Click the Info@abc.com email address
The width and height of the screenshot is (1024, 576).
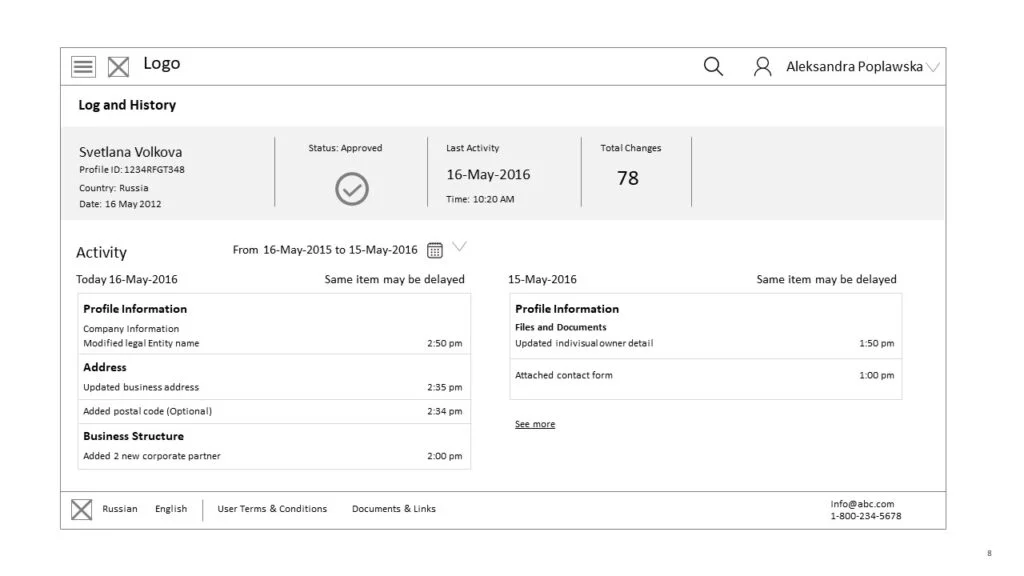coord(862,504)
